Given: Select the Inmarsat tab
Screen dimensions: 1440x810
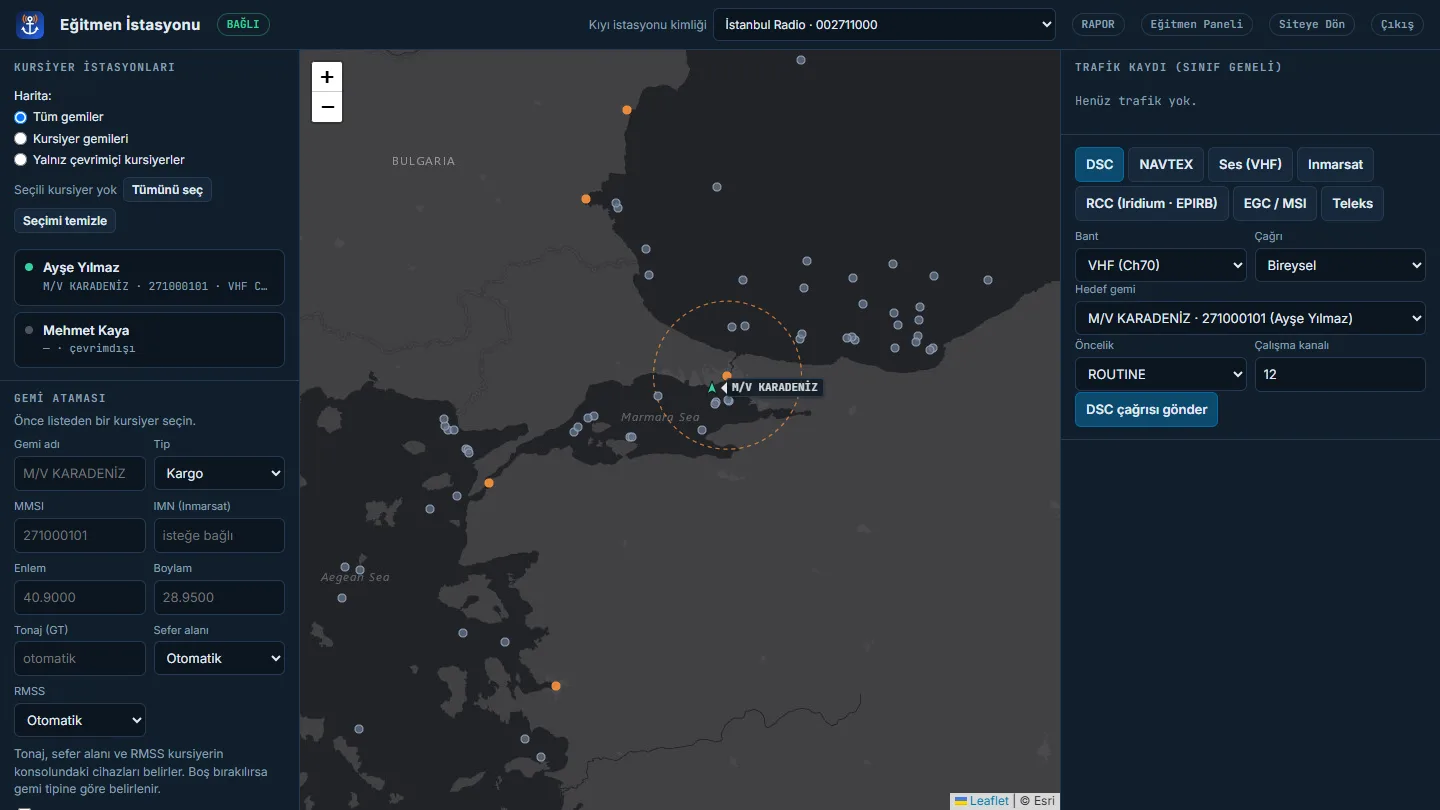Looking at the screenshot, I should 1335,164.
